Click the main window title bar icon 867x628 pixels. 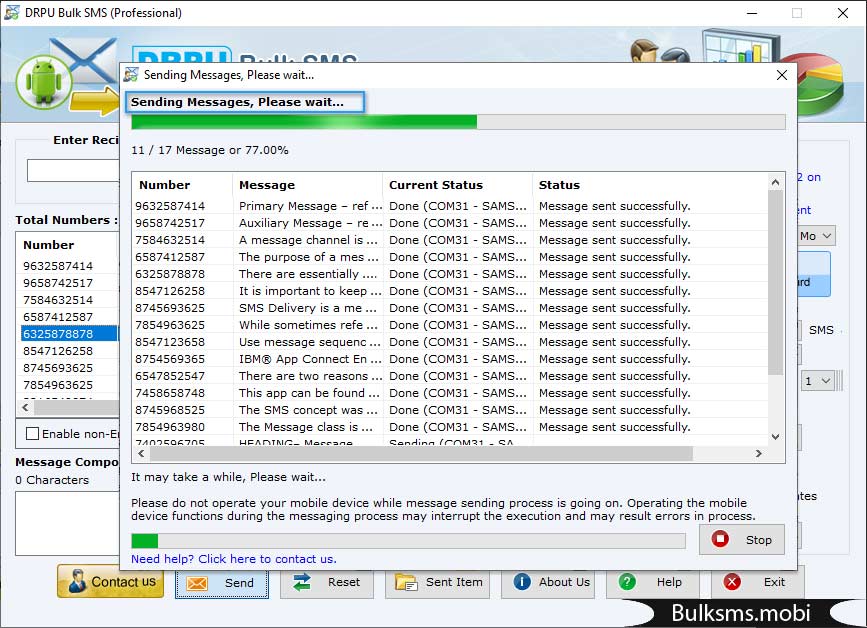(x=12, y=12)
